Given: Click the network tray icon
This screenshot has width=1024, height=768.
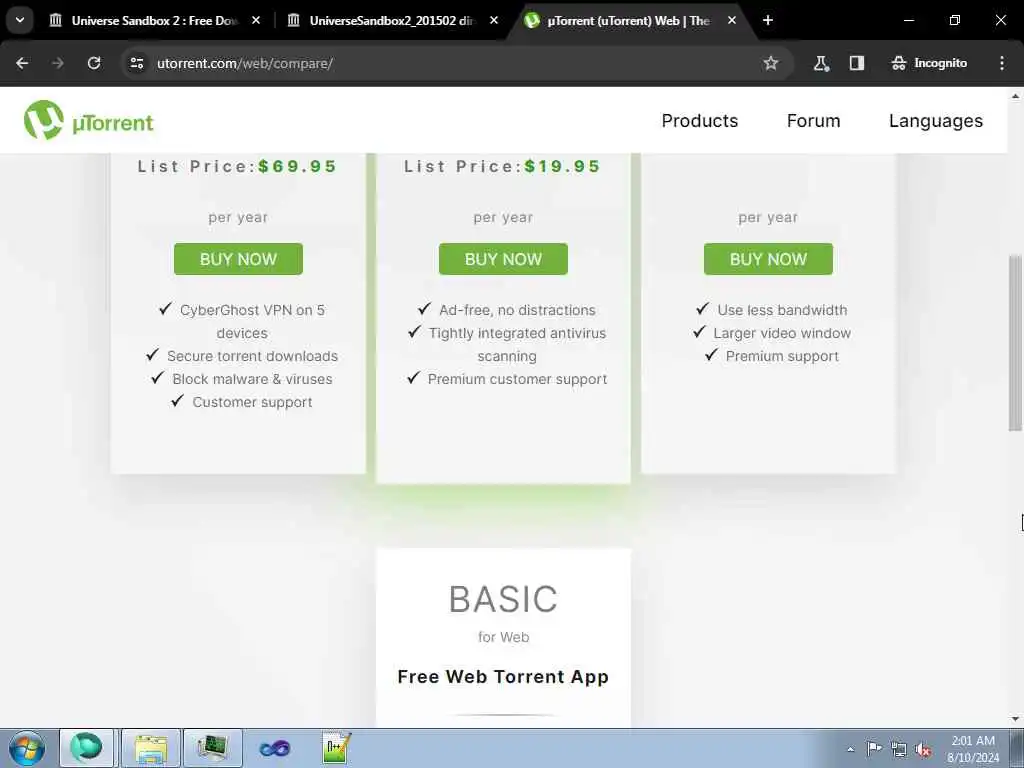Looking at the screenshot, I should click(899, 749).
